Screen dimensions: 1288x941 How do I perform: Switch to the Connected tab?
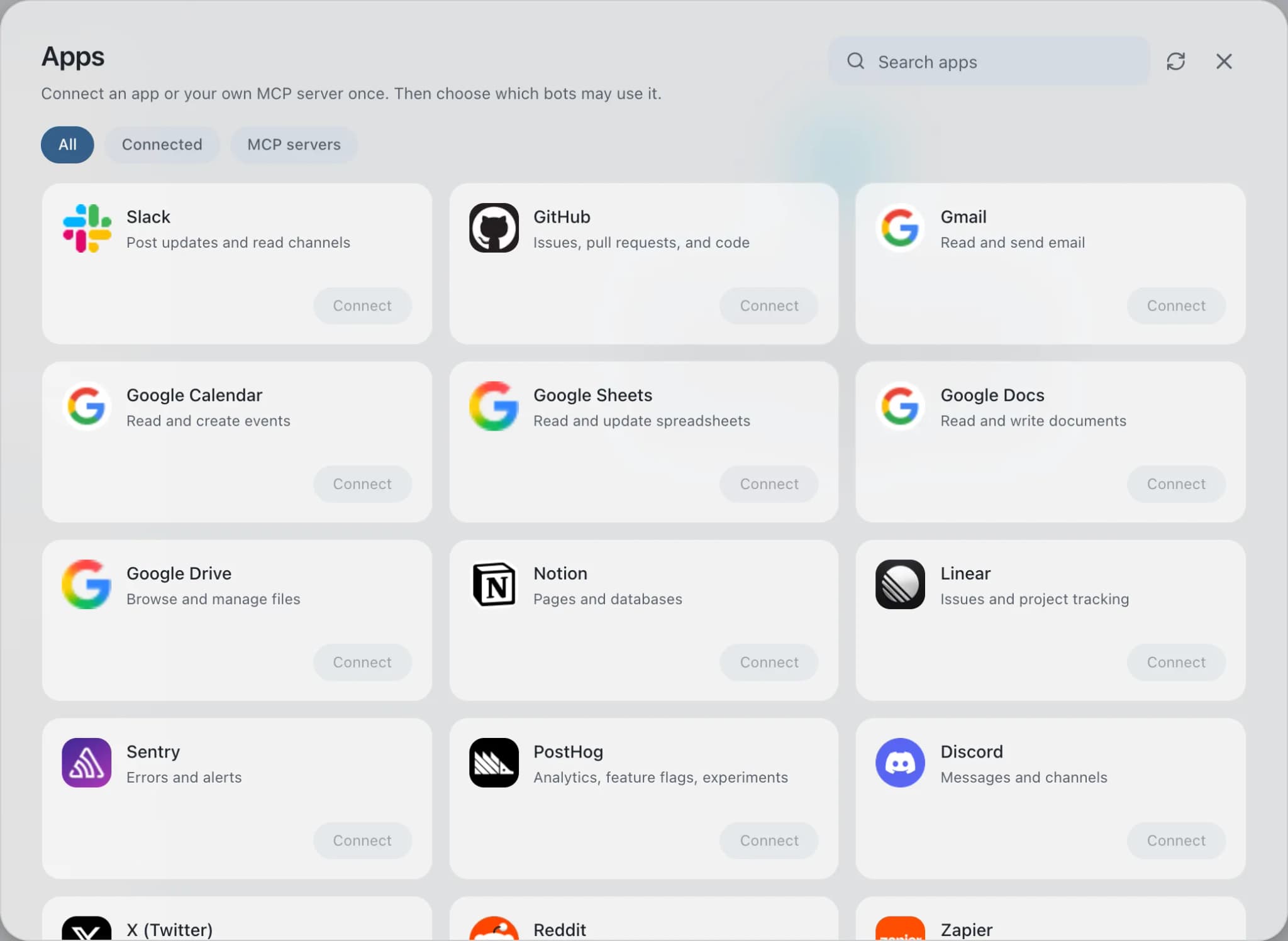pos(162,145)
